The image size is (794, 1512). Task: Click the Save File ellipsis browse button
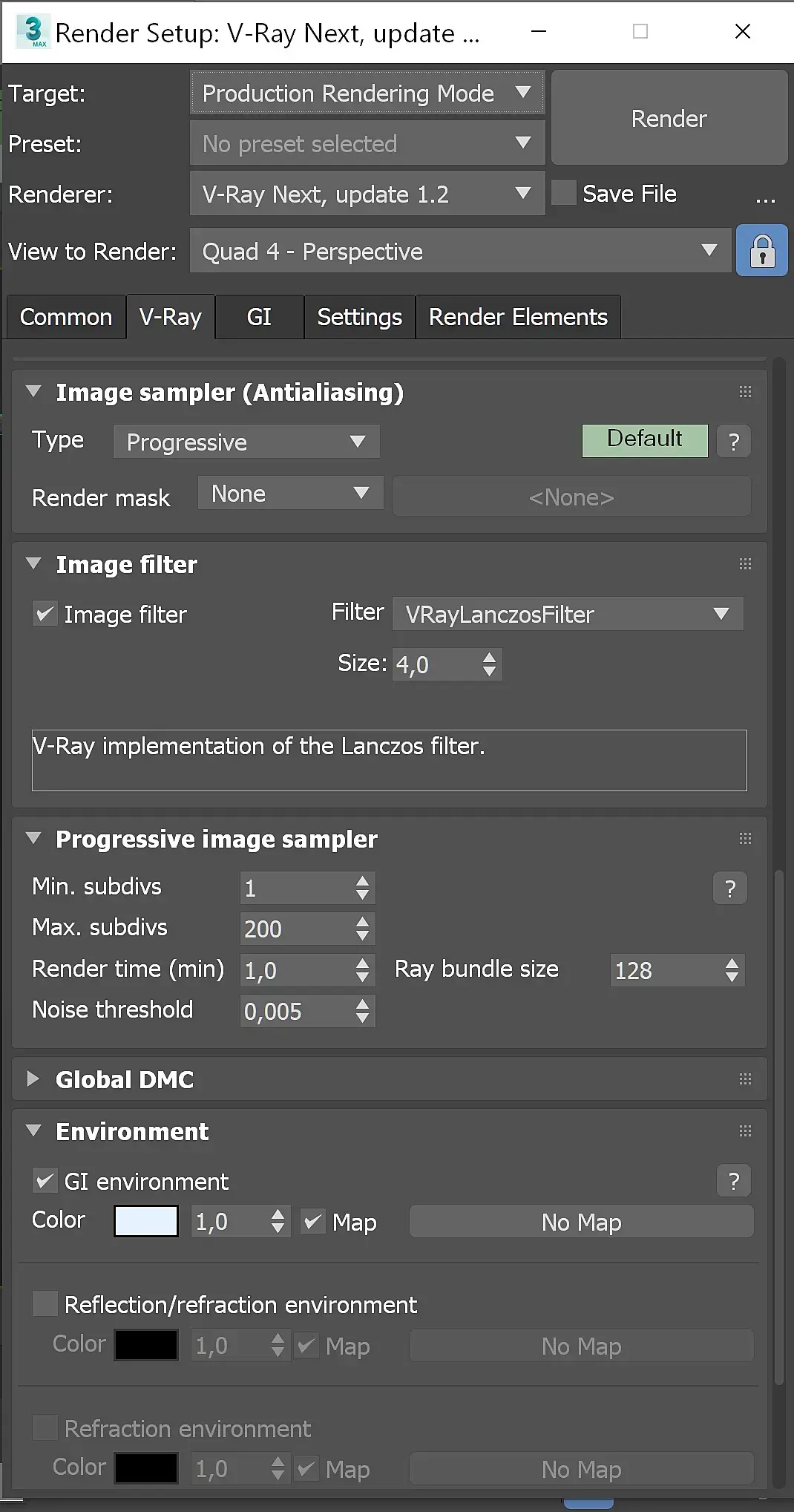pyautogui.click(x=765, y=197)
